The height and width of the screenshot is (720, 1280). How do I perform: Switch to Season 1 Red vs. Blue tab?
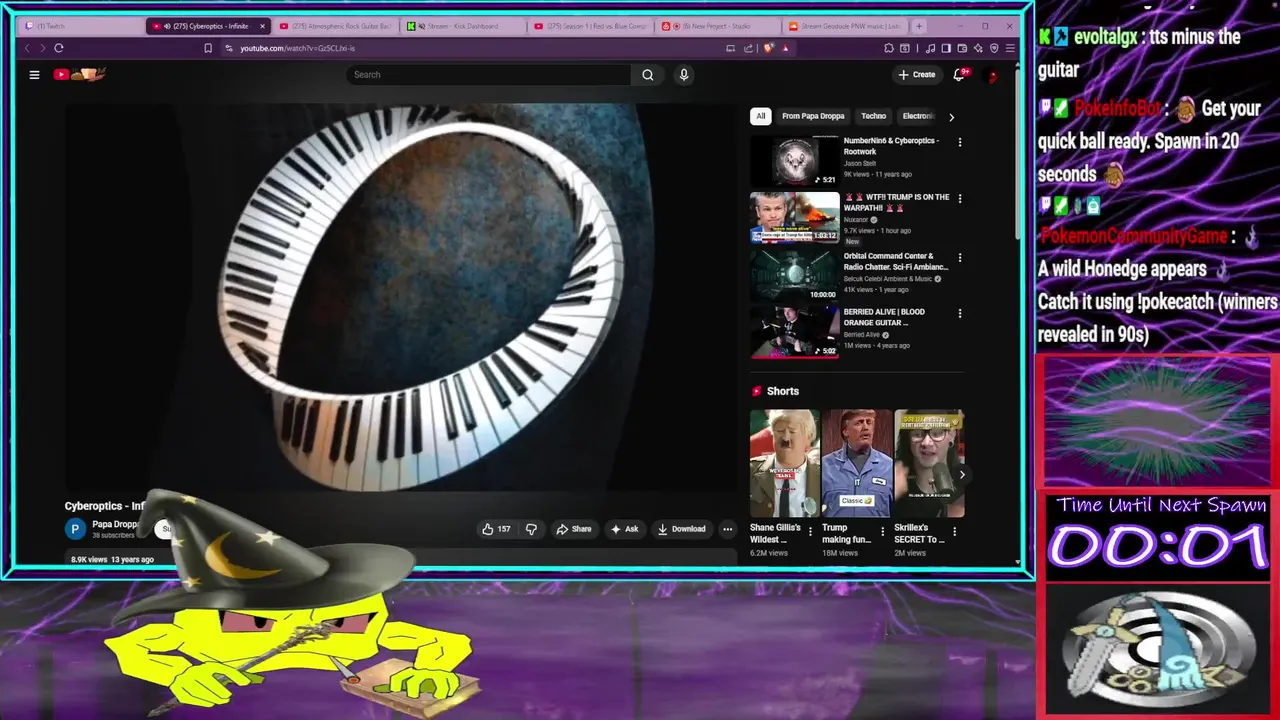pos(591,26)
